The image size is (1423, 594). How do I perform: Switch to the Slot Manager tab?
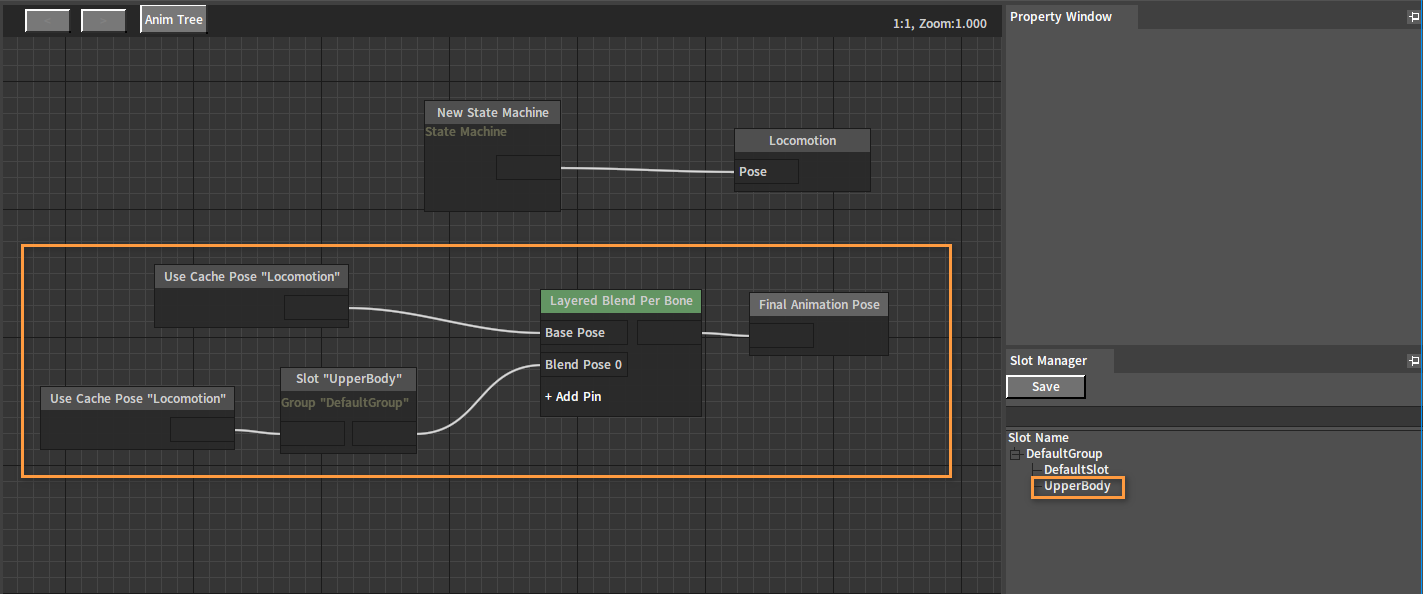coord(1048,361)
